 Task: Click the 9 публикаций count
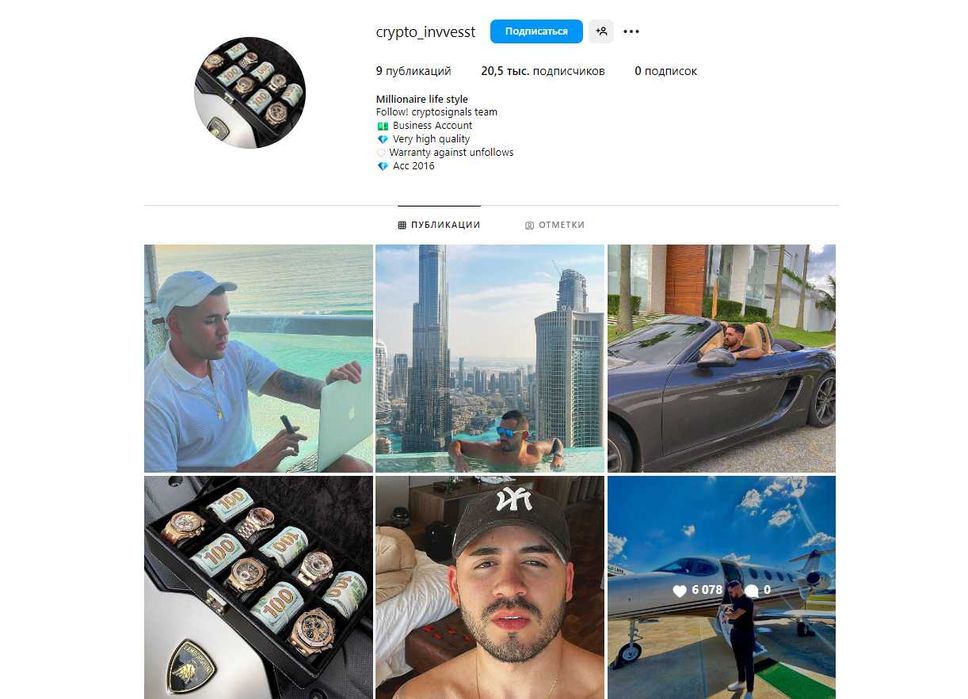413,71
